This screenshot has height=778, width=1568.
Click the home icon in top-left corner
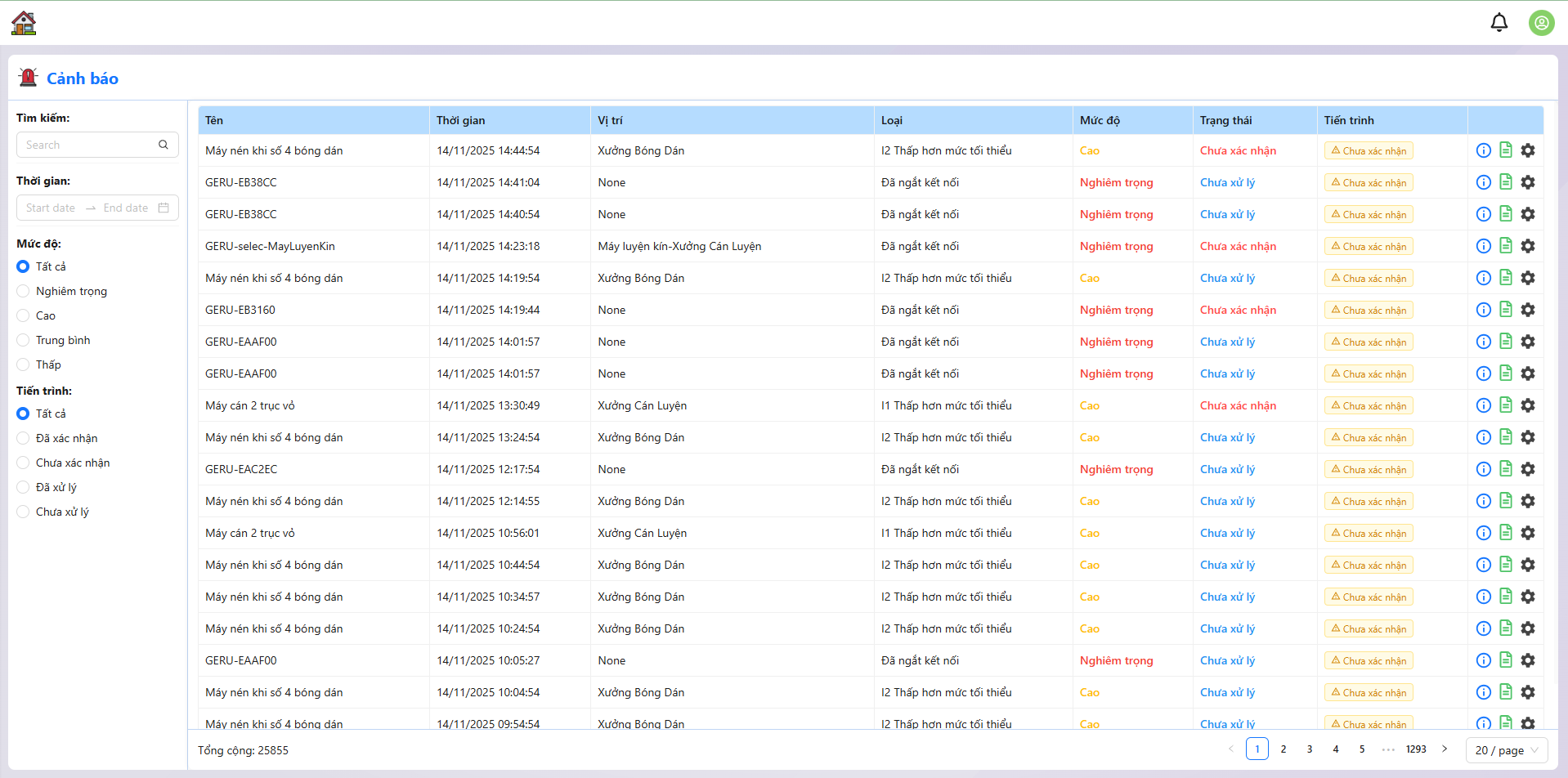click(24, 23)
